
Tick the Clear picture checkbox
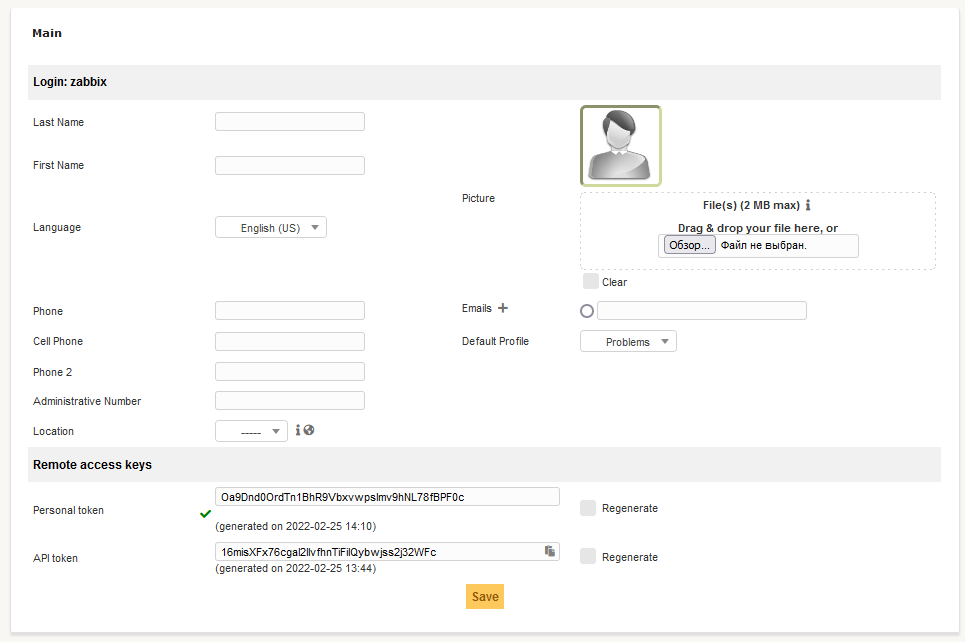point(591,281)
